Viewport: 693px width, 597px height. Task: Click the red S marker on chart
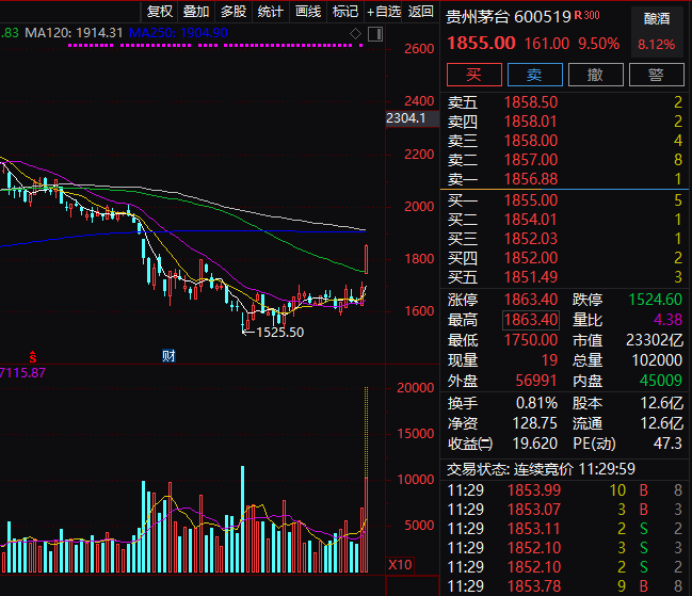coord(33,357)
